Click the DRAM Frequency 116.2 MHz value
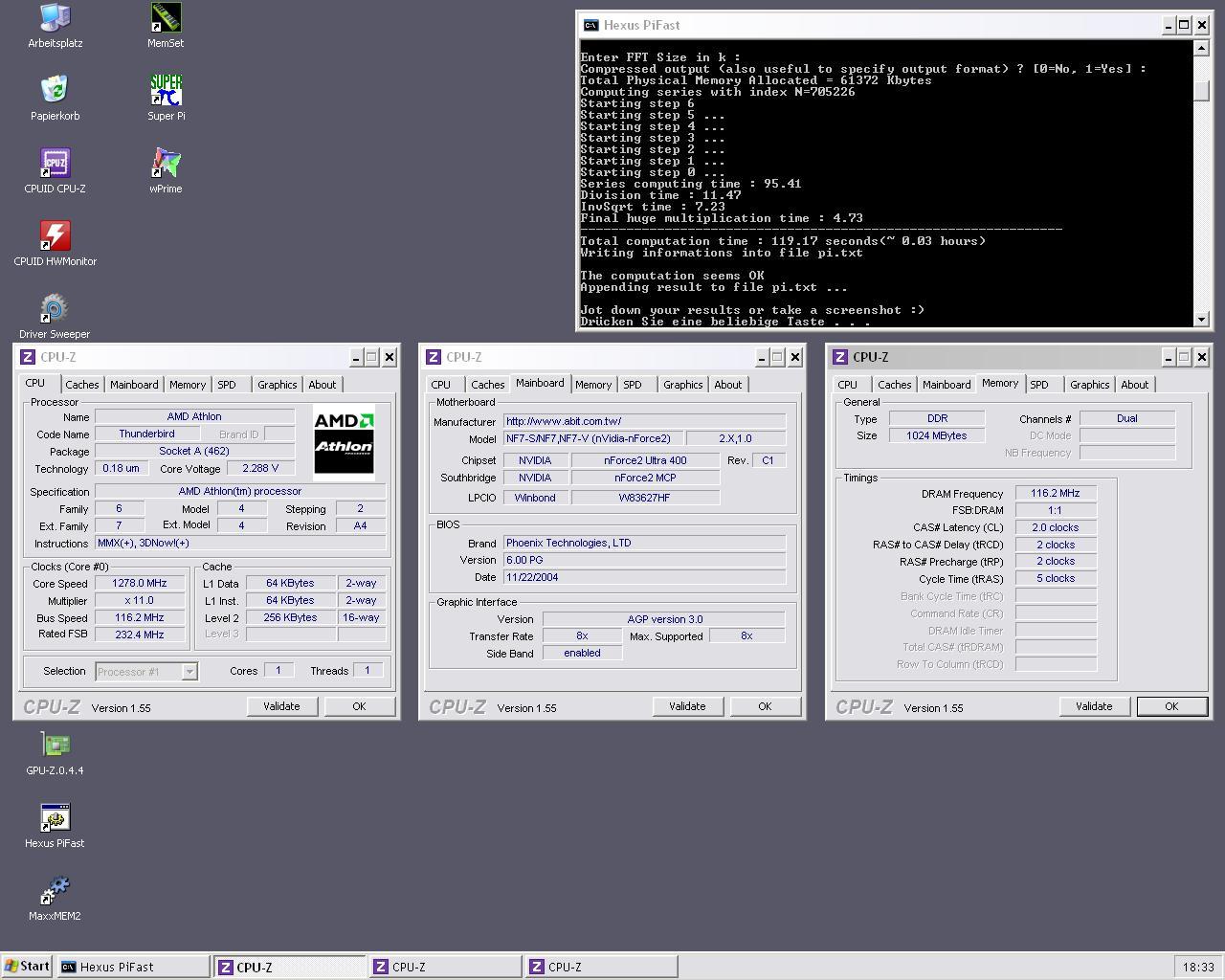This screenshot has height=980, width=1225. 1056,494
